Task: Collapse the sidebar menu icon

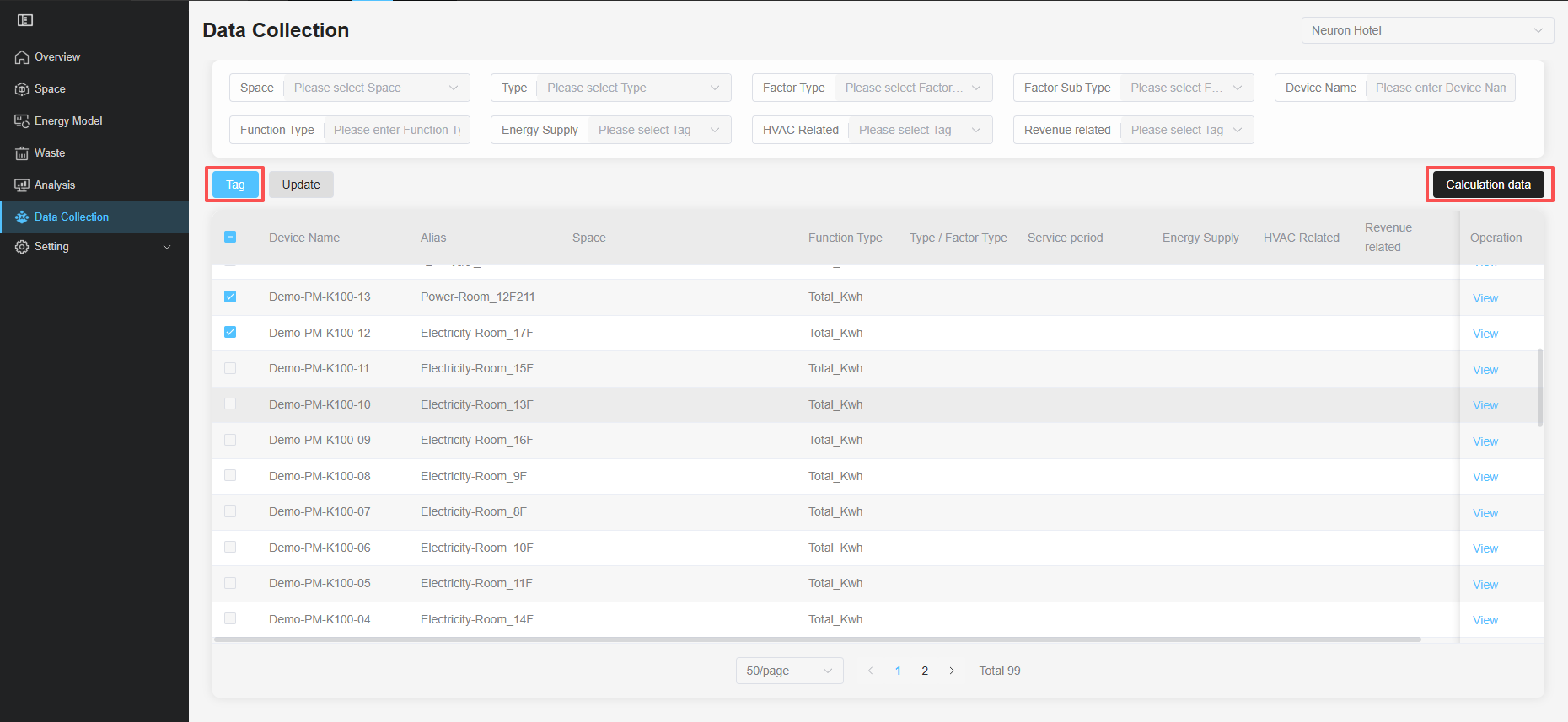Action: (x=25, y=20)
